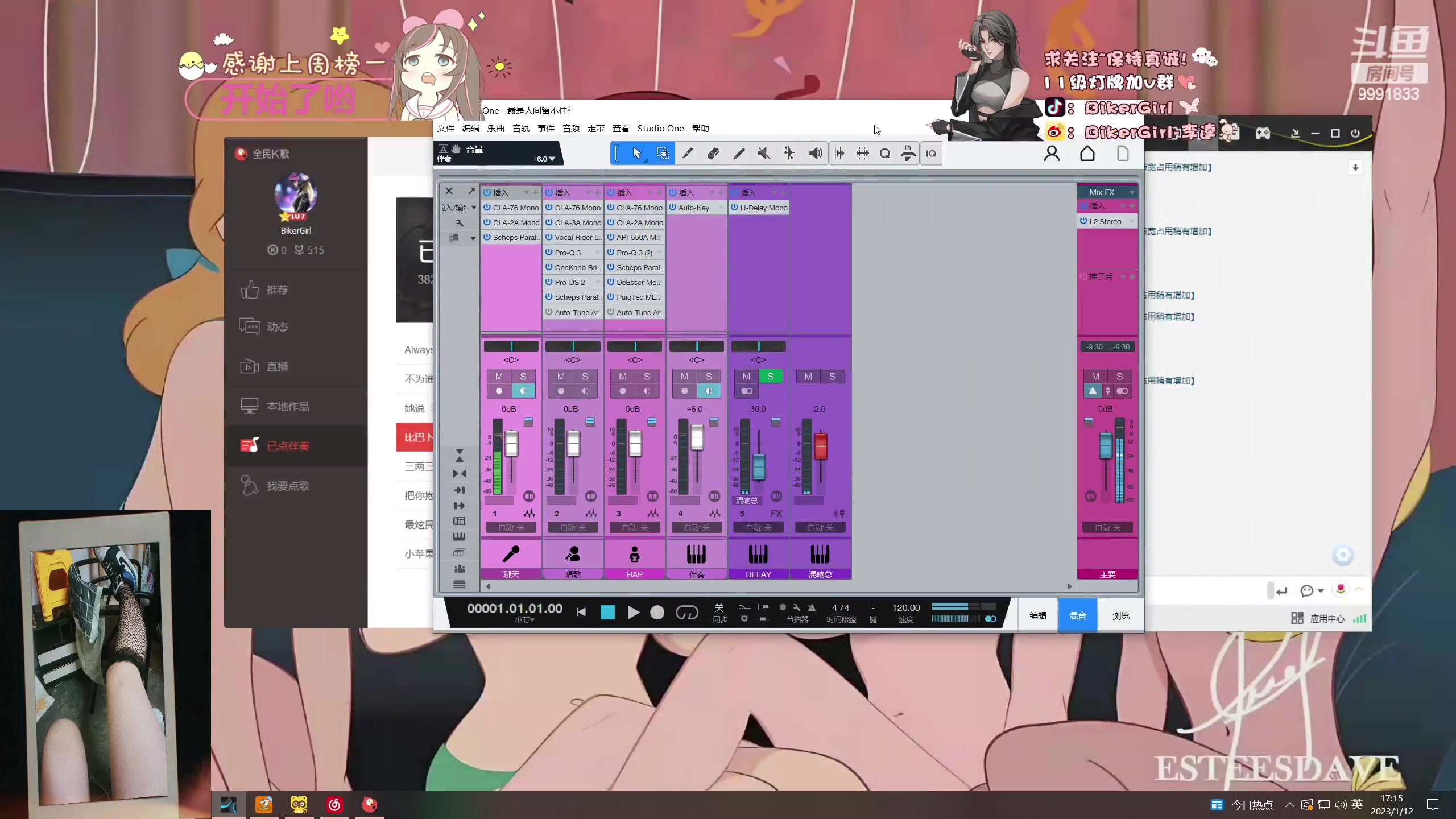The width and height of the screenshot is (1456, 819).
Task: Select the Arrow tool in Studio One toolbar
Action: click(636, 153)
